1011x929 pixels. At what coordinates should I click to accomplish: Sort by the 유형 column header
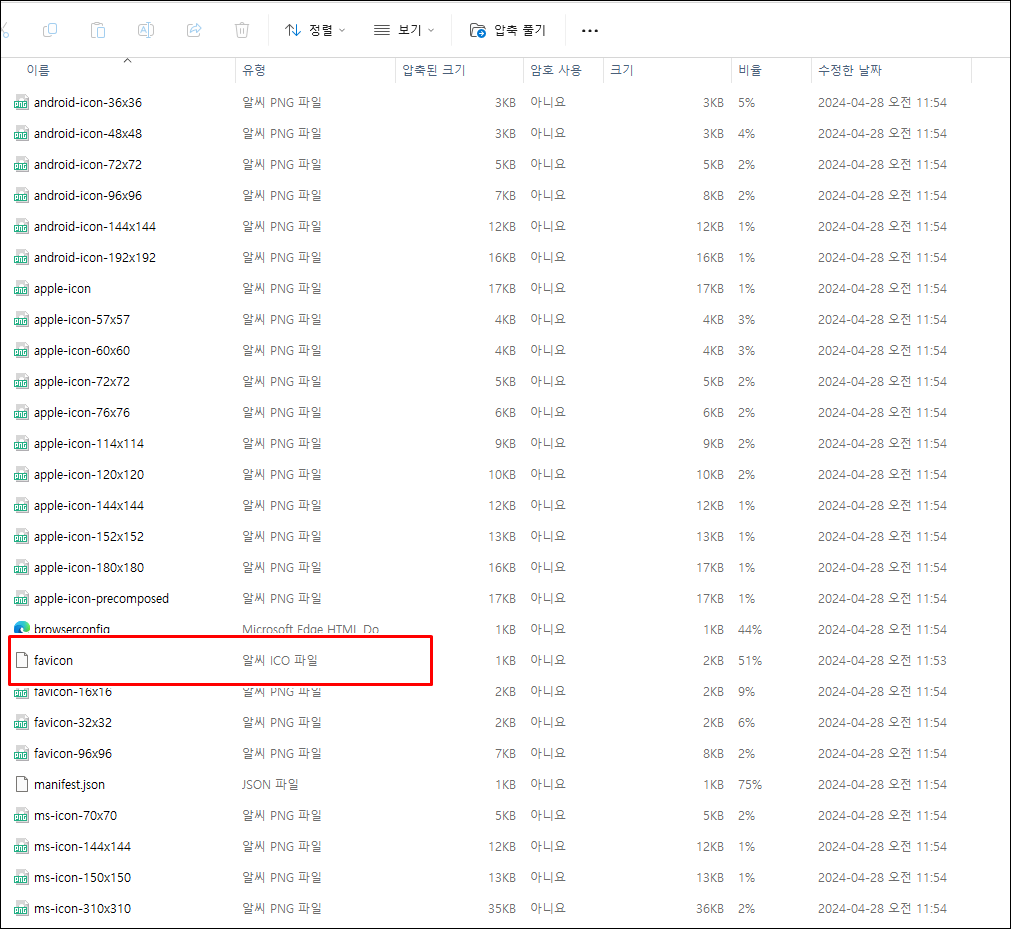tap(253, 70)
